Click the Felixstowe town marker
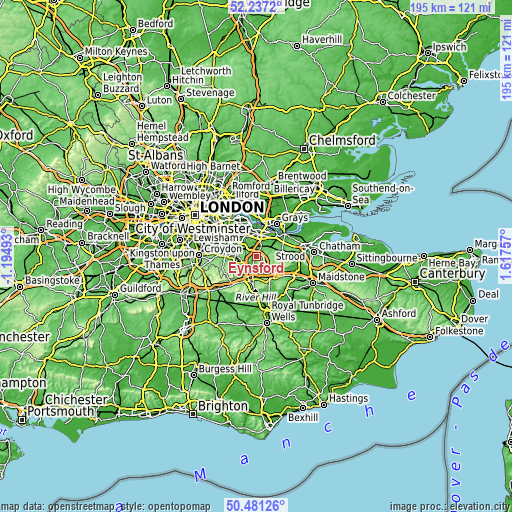This screenshot has height=512, width=512. (464, 81)
